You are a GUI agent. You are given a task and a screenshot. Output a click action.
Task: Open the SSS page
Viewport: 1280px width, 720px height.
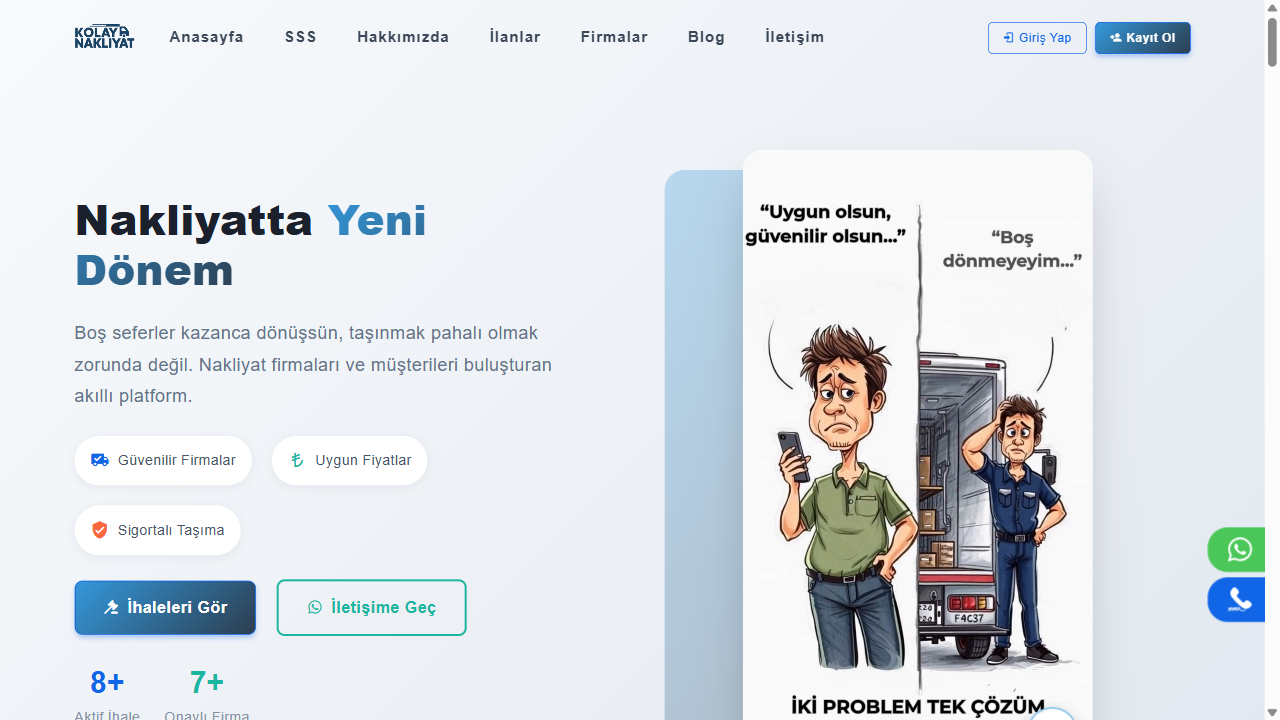click(x=300, y=37)
